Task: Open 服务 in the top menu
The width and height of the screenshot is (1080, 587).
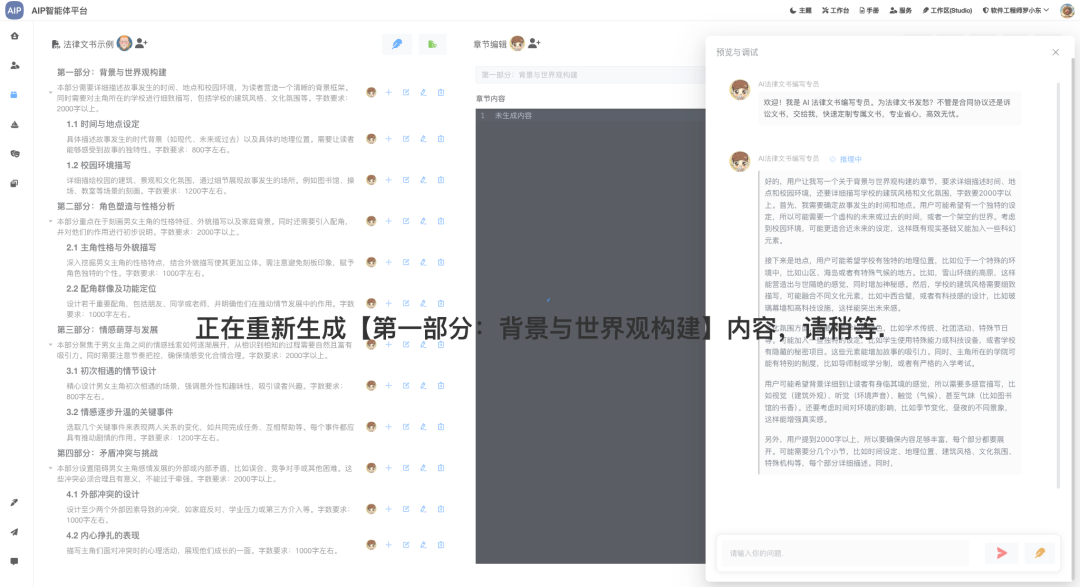Action: click(x=901, y=10)
